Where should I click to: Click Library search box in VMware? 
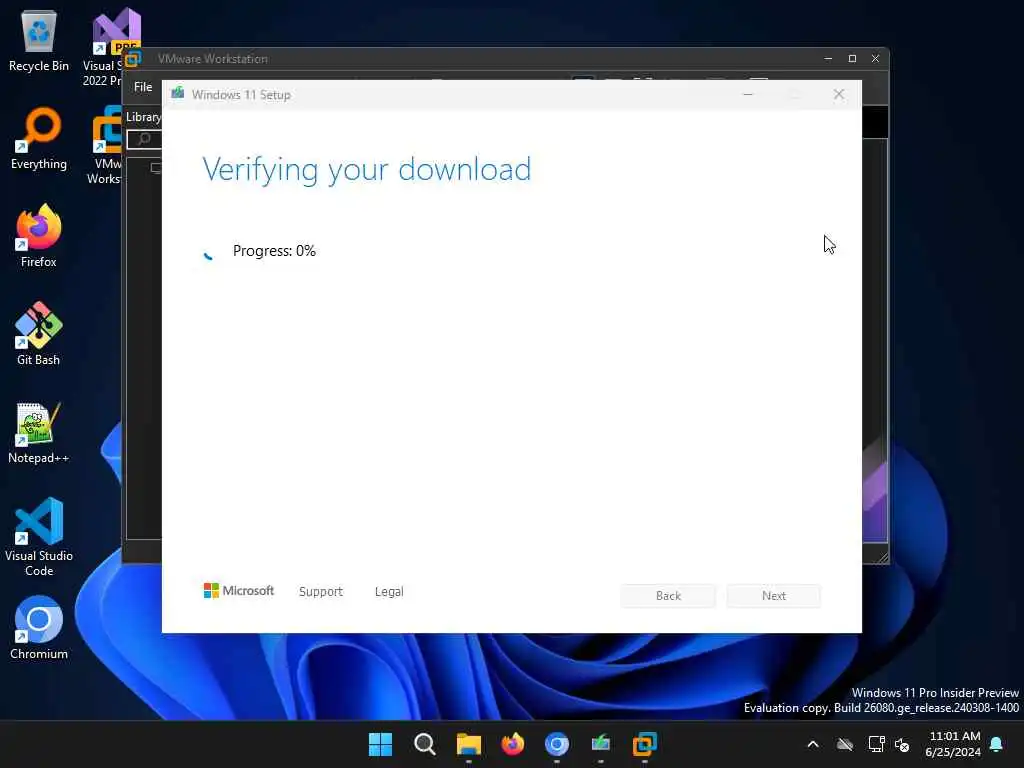(144, 139)
